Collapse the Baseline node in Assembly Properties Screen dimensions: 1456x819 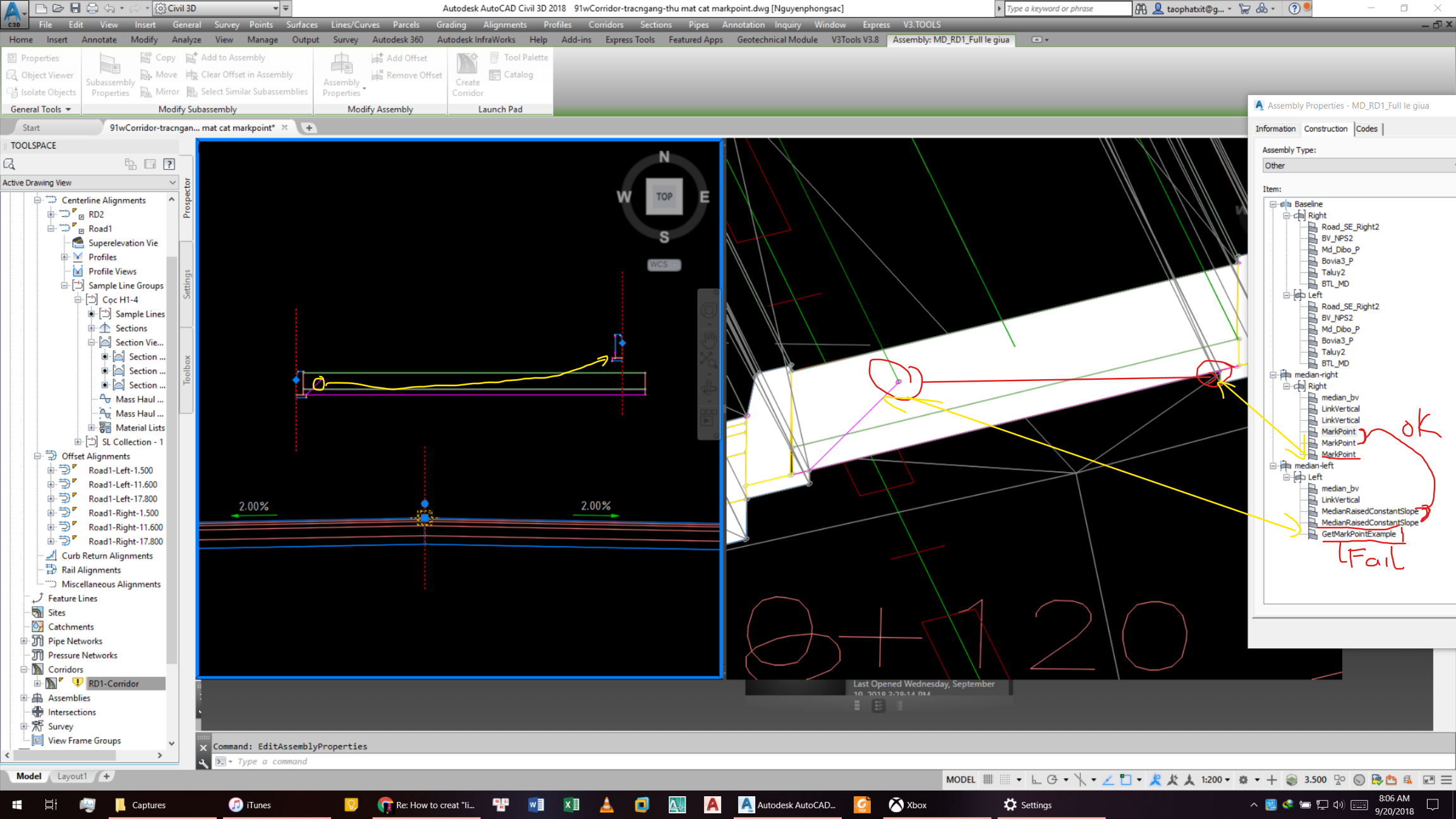pyautogui.click(x=1273, y=203)
